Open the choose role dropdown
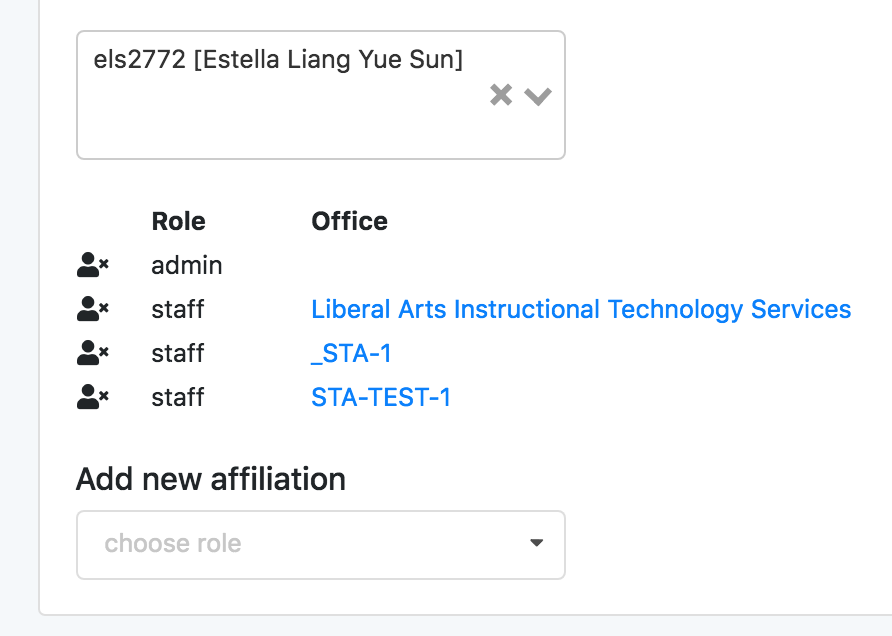Viewport: 892px width, 636px height. (x=321, y=545)
